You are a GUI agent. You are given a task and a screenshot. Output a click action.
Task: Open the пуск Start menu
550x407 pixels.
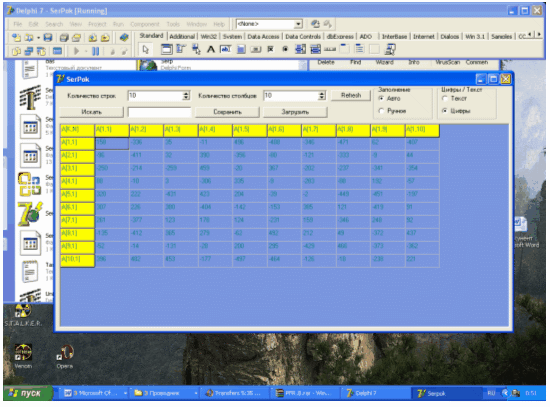[27, 393]
